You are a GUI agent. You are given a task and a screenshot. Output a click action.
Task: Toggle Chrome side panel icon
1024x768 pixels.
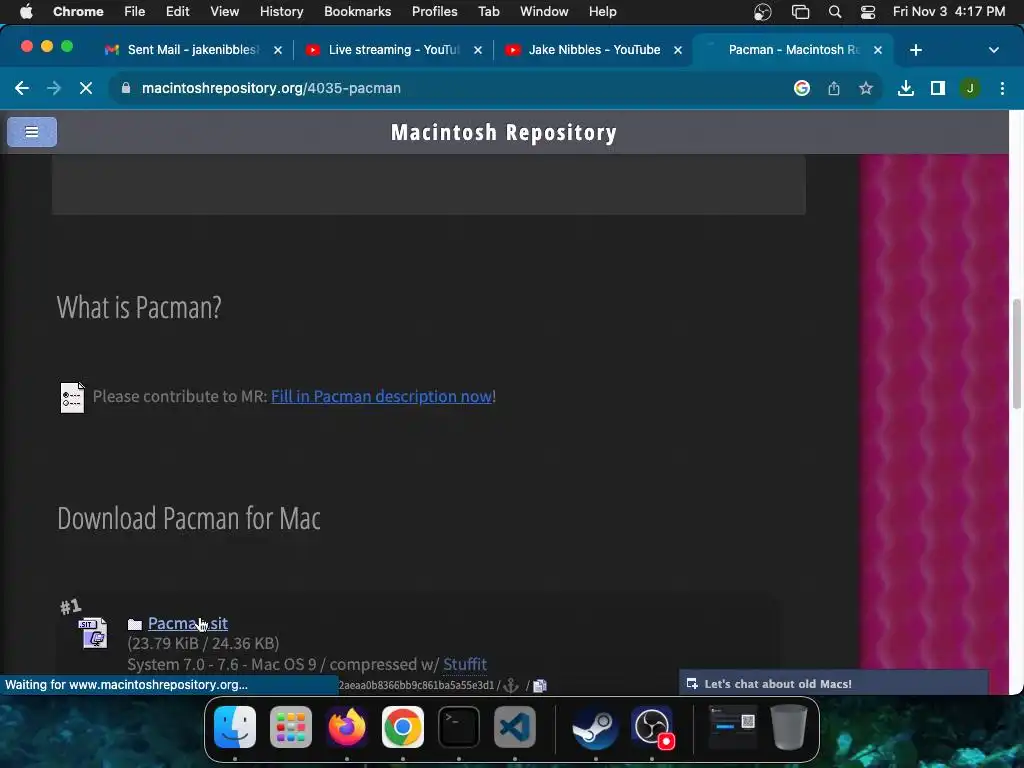click(937, 88)
